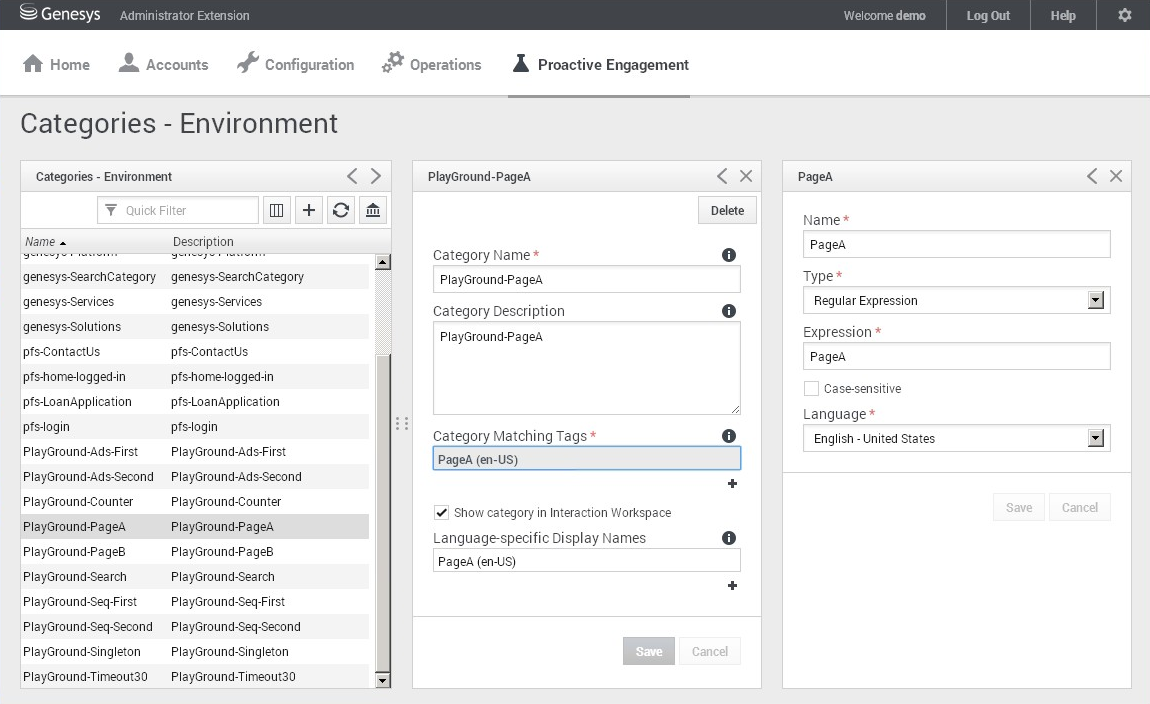Click the category list scrollbar down arrow
The height and width of the screenshot is (704, 1150).
[x=382, y=680]
